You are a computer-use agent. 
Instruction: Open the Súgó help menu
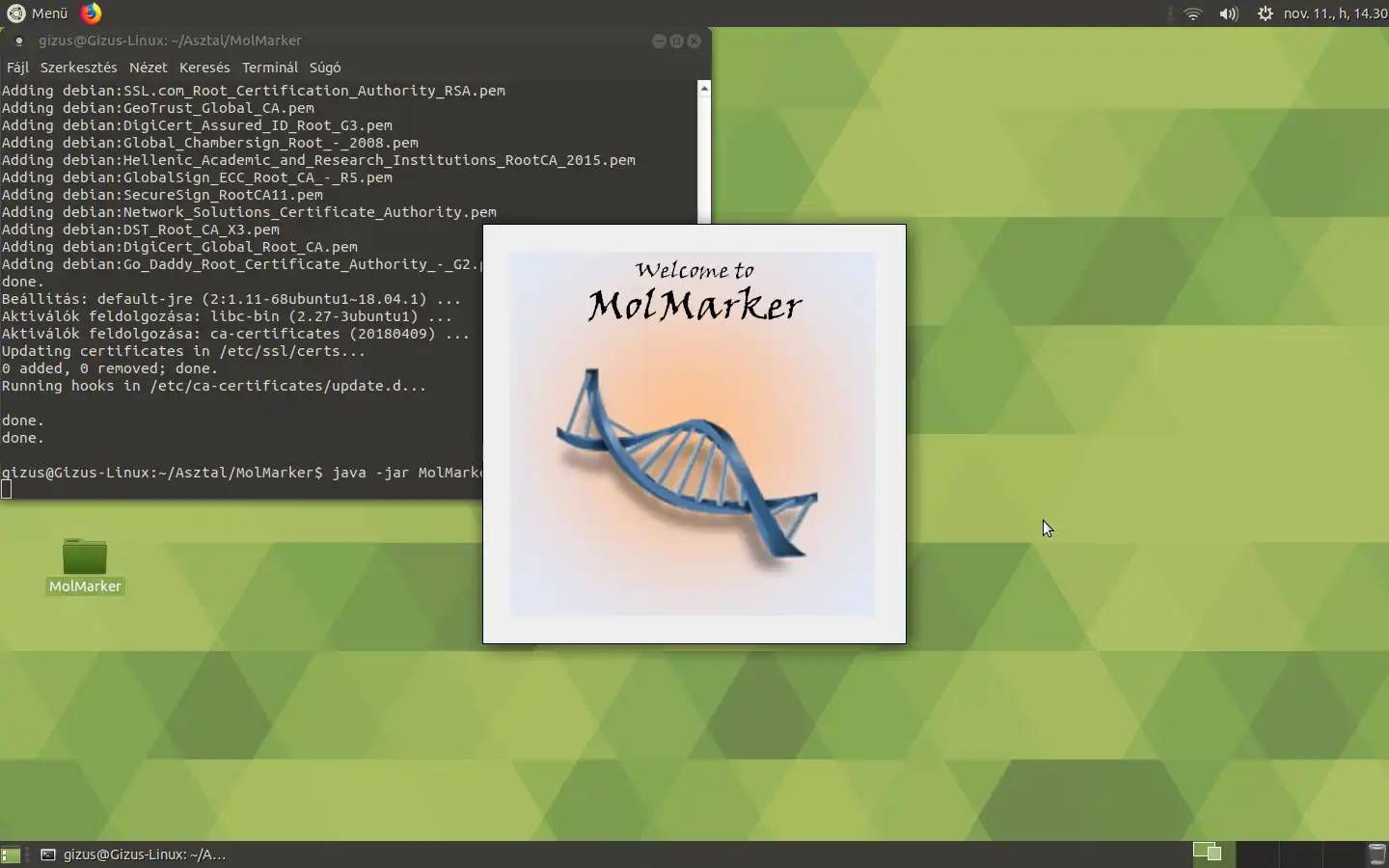(x=325, y=68)
